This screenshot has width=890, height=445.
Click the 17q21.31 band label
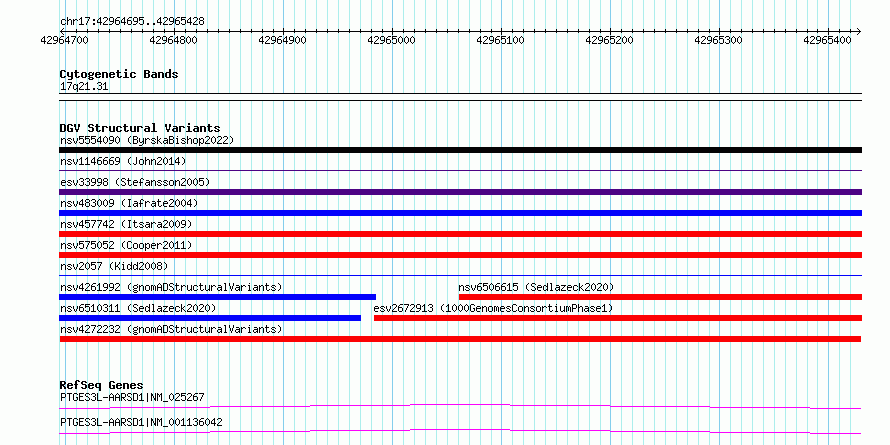pyautogui.click(x=84, y=87)
